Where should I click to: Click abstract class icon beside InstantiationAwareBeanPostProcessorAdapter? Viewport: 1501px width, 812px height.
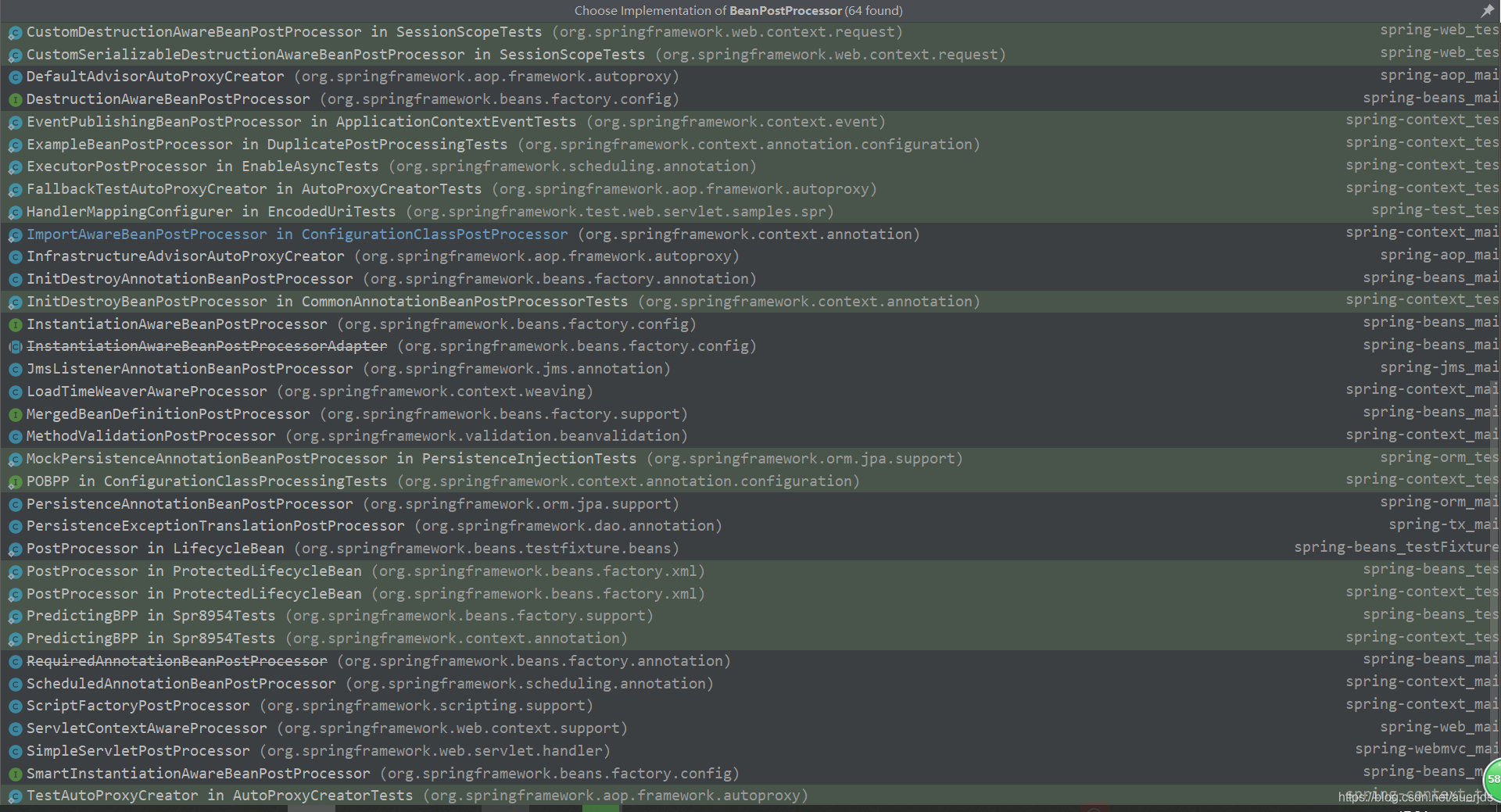15,347
